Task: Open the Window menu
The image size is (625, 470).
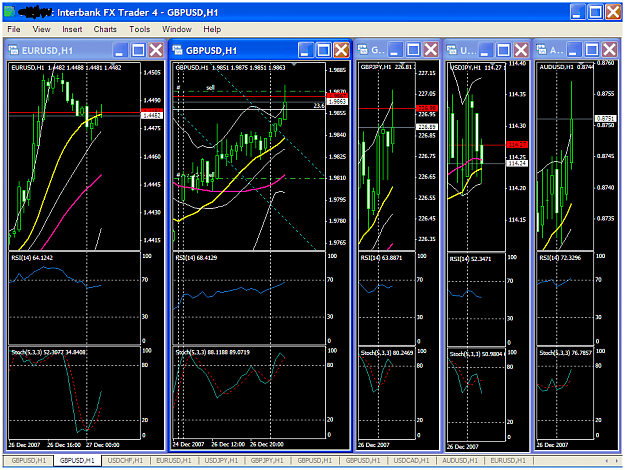Action: pyautogui.click(x=177, y=29)
